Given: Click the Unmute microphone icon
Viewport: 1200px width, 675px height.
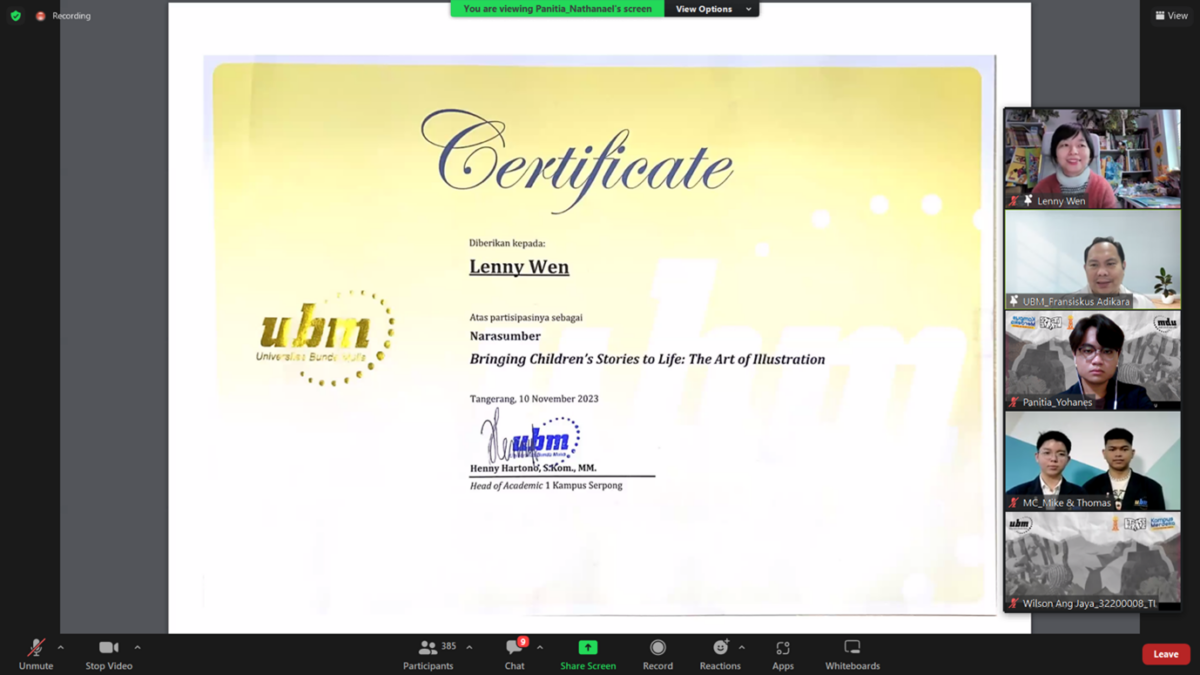Looking at the screenshot, I should tap(36, 648).
